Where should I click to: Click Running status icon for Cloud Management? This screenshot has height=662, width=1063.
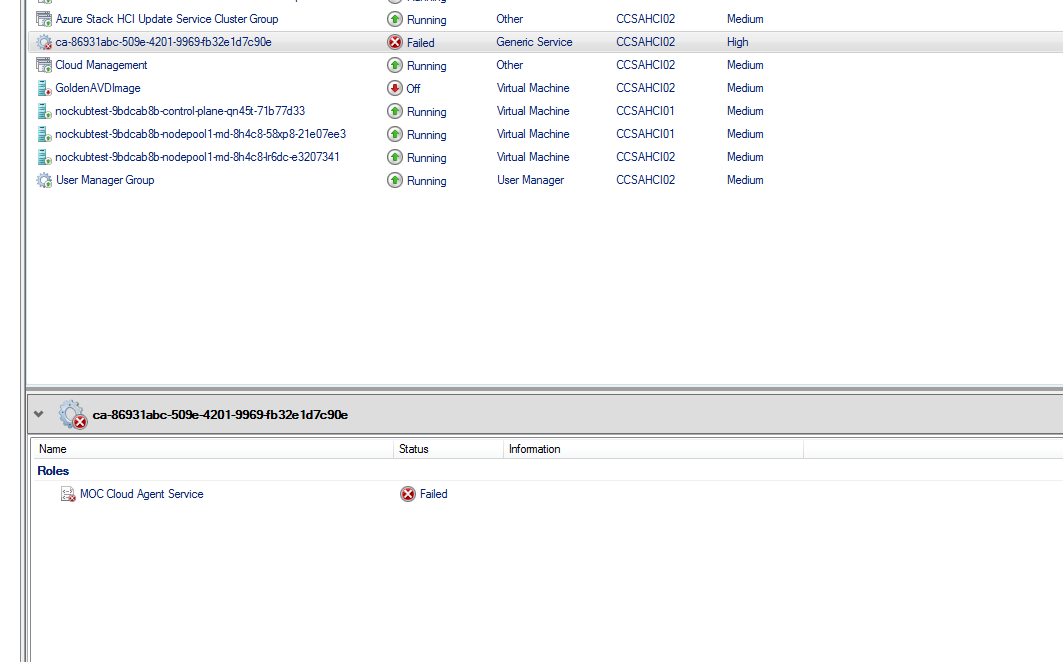[395, 65]
